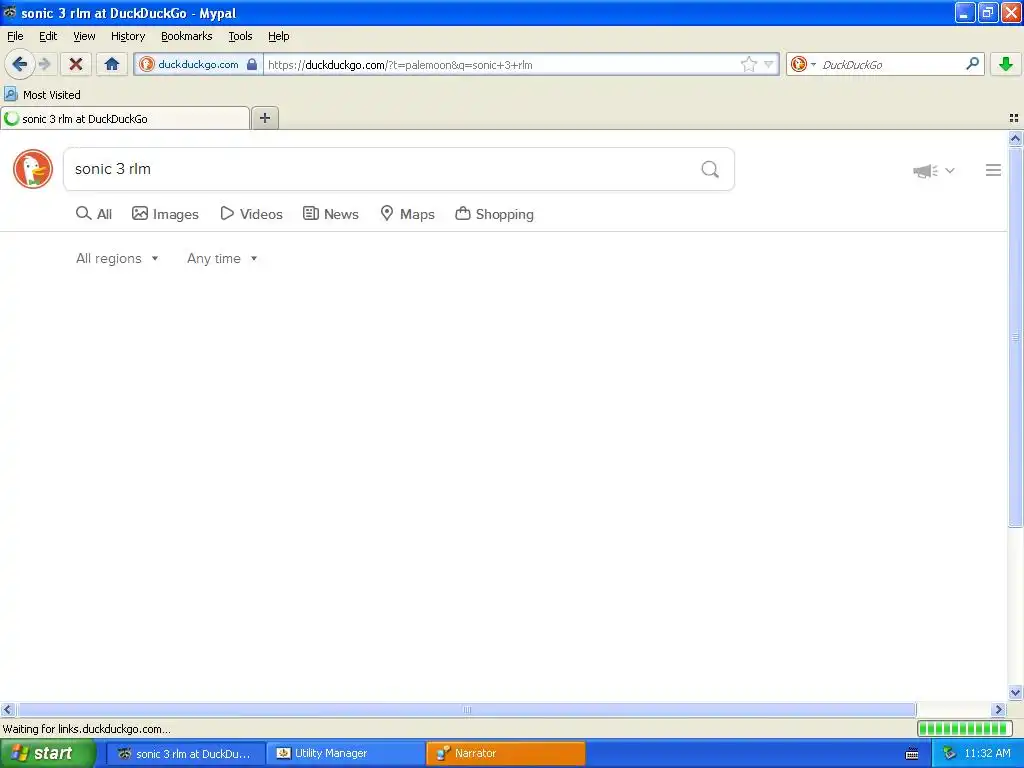Image resolution: width=1024 pixels, height=768 pixels.
Task: Open the DuckDuckGo hamburger menu
Action: (x=993, y=170)
